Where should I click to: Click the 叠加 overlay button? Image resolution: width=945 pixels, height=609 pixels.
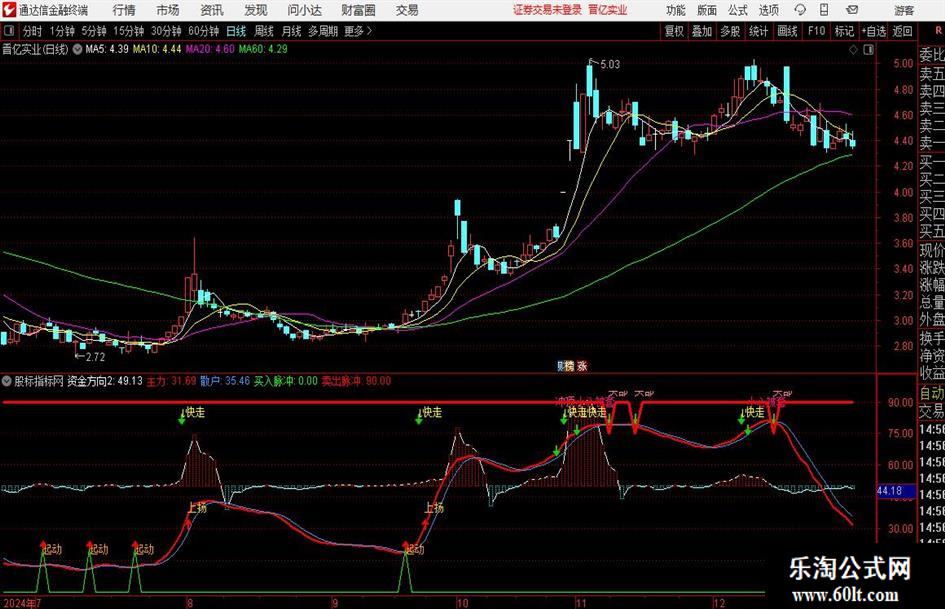702,31
